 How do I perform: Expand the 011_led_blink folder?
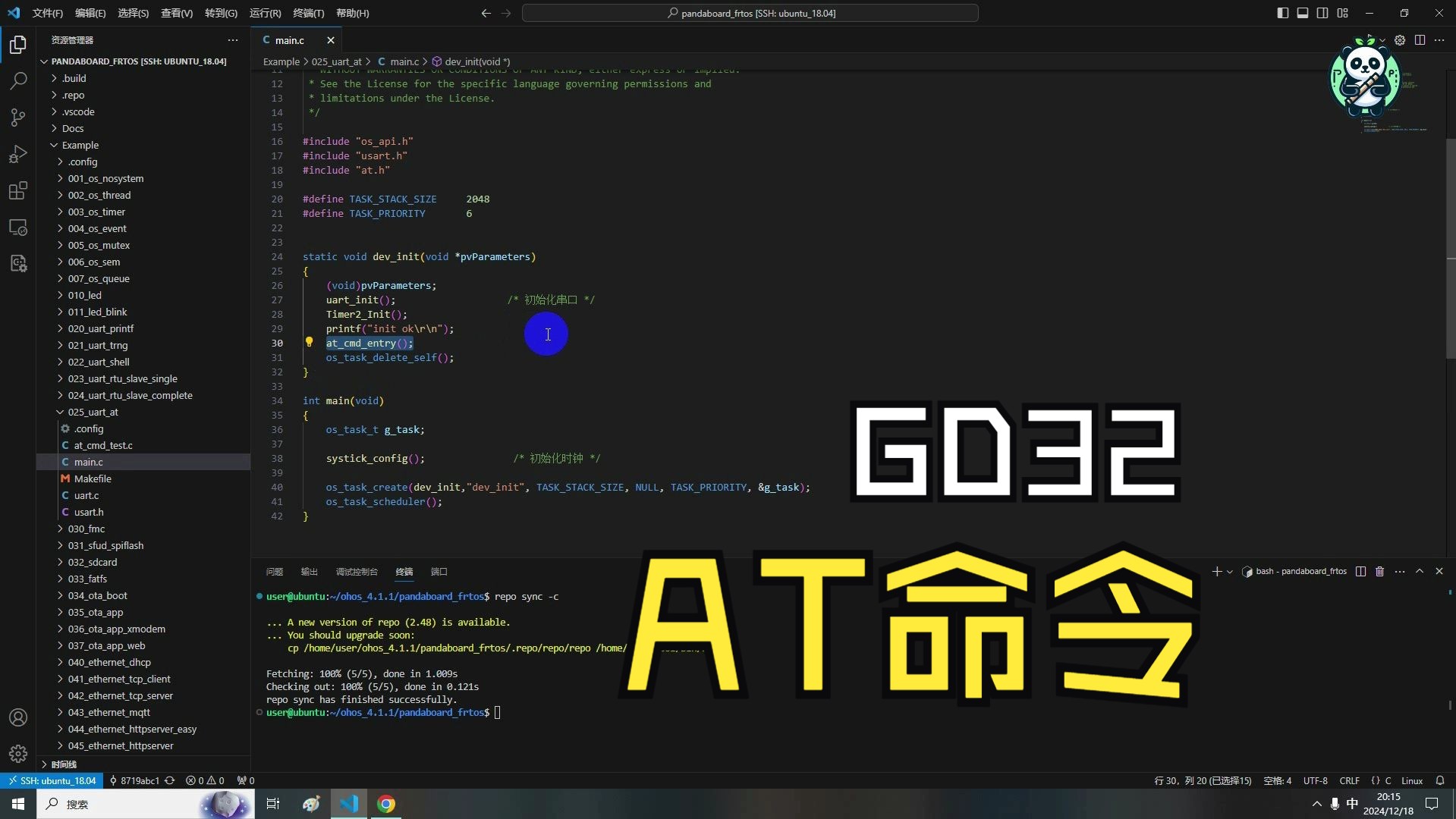tap(143, 312)
